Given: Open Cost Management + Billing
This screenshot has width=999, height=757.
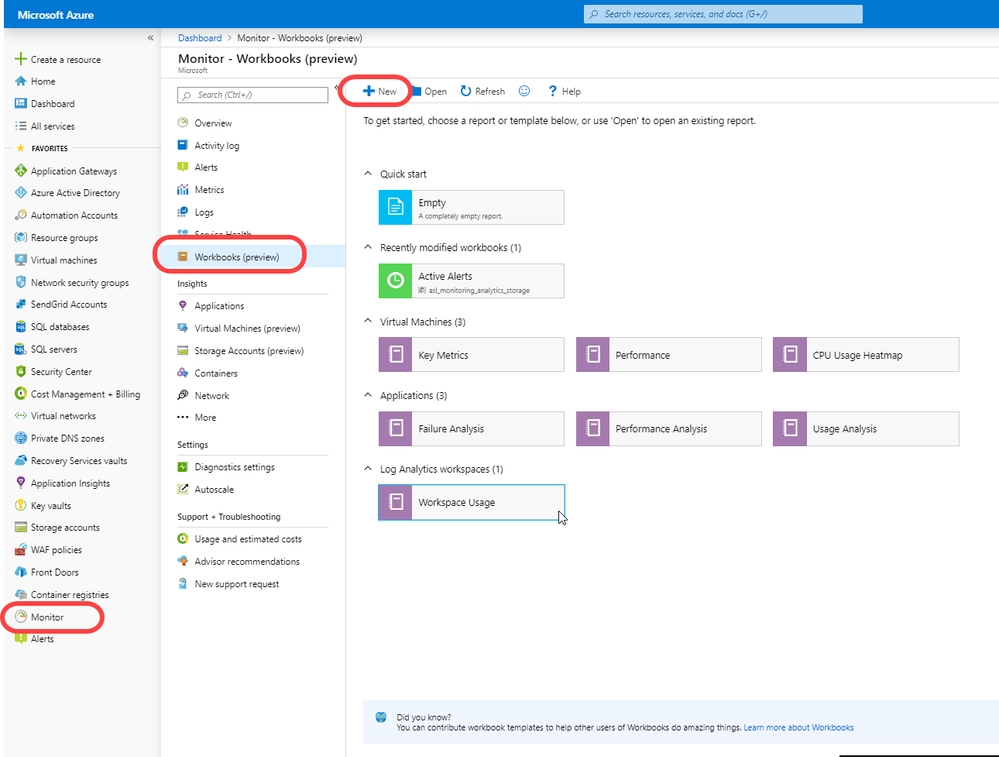Looking at the screenshot, I should [x=85, y=394].
